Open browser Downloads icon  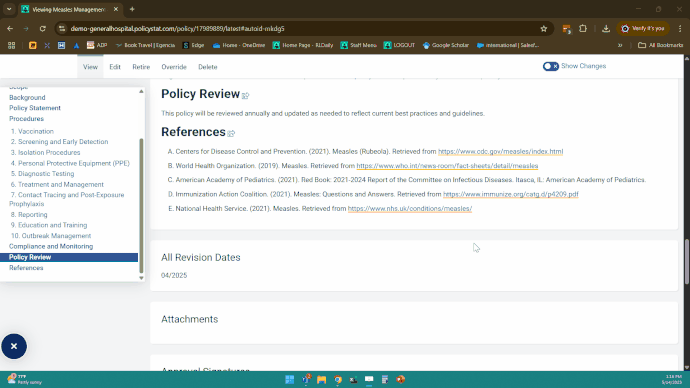click(x=606, y=29)
